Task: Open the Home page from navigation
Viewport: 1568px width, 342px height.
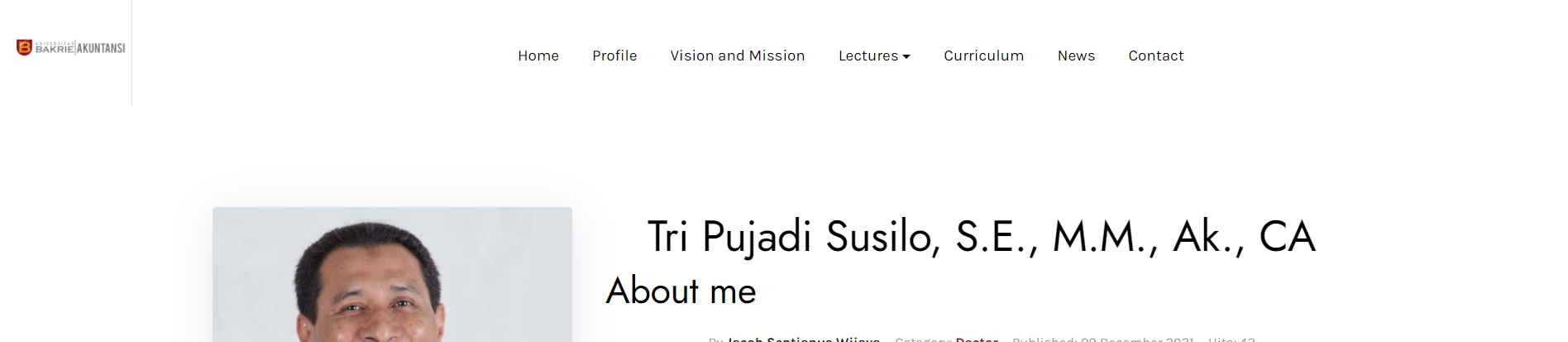Action: coord(538,55)
